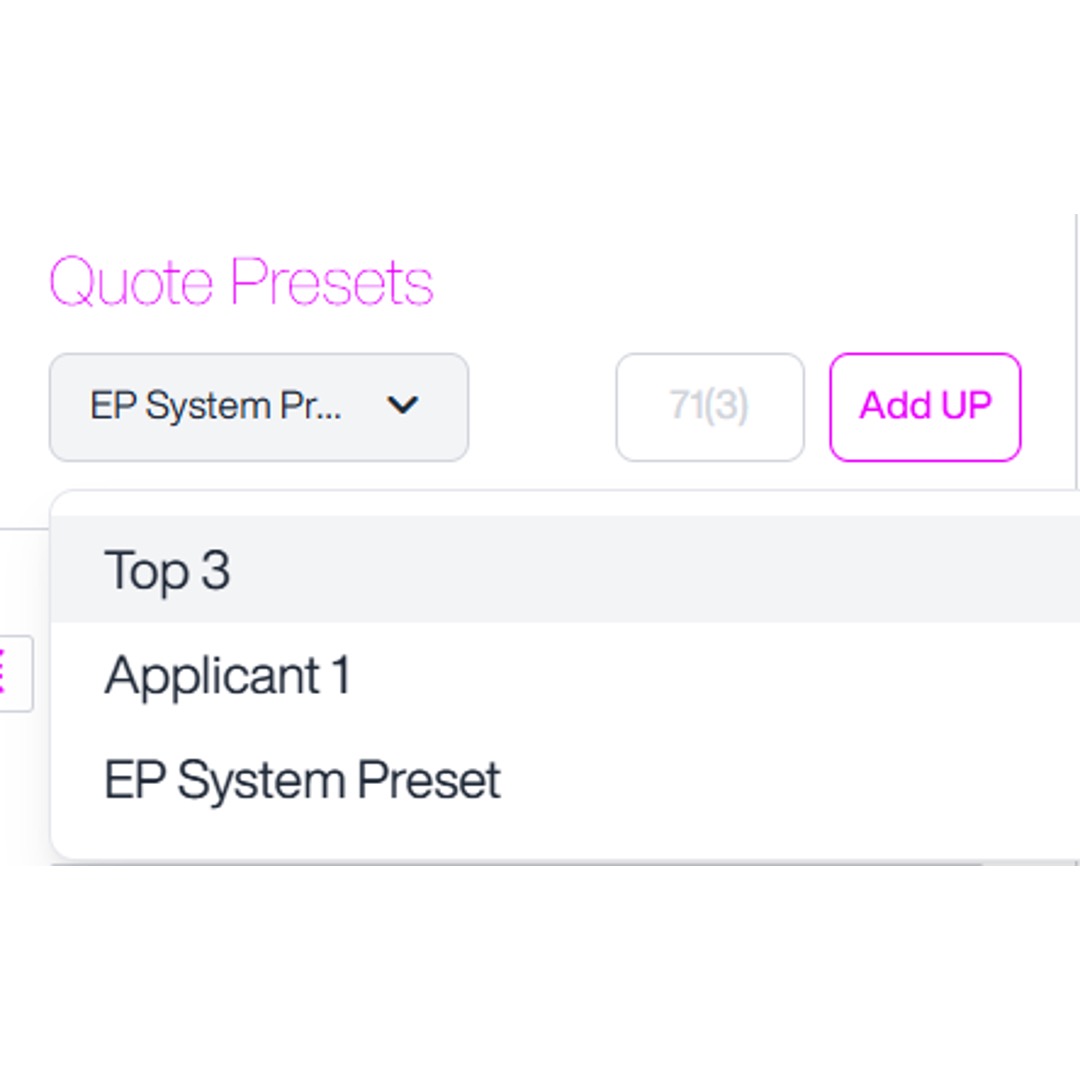Click the Quote Presets heading
This screenshot has height=1080, width=1080.
(x=241, y=282)
